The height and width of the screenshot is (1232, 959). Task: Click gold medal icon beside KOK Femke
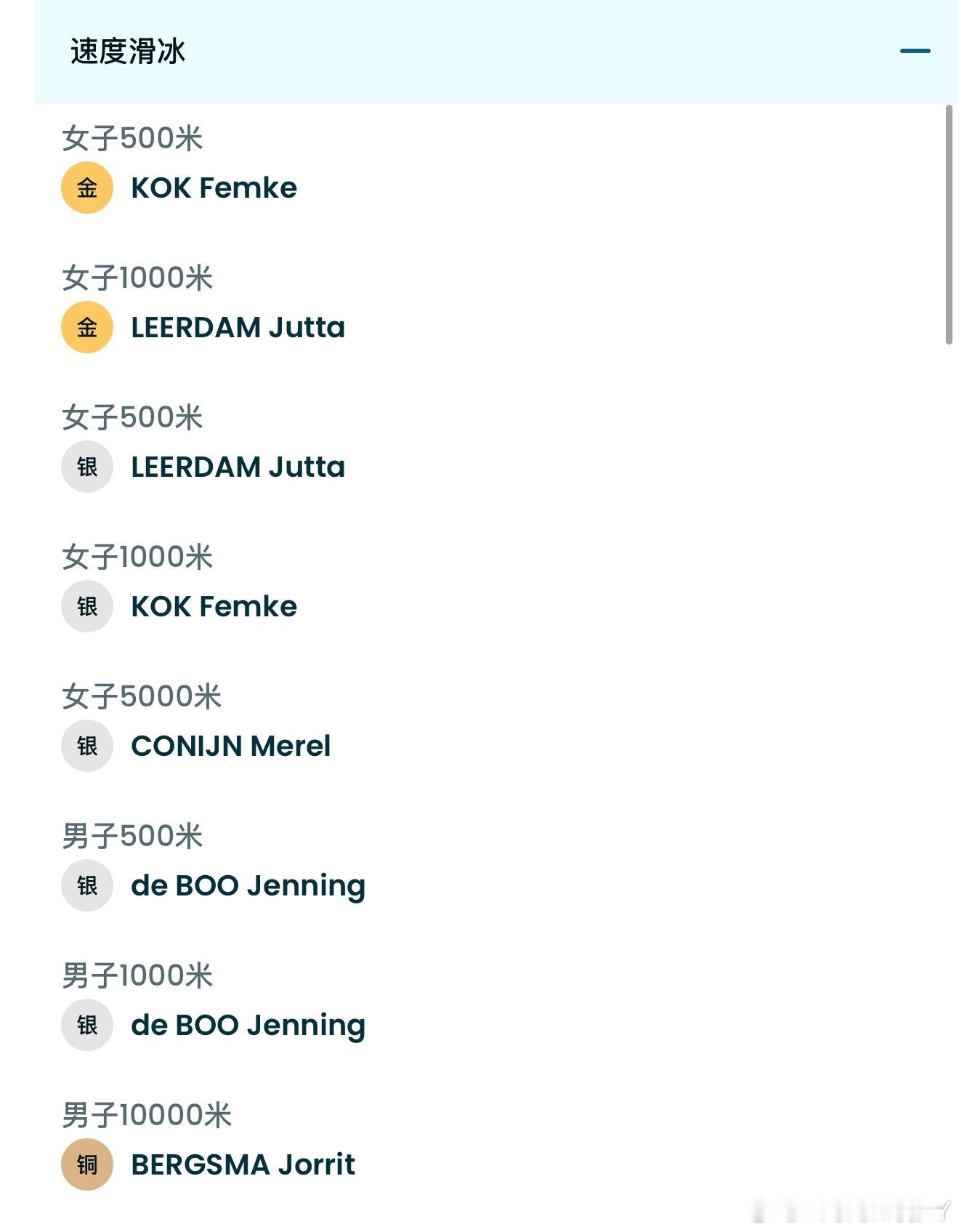87,188
